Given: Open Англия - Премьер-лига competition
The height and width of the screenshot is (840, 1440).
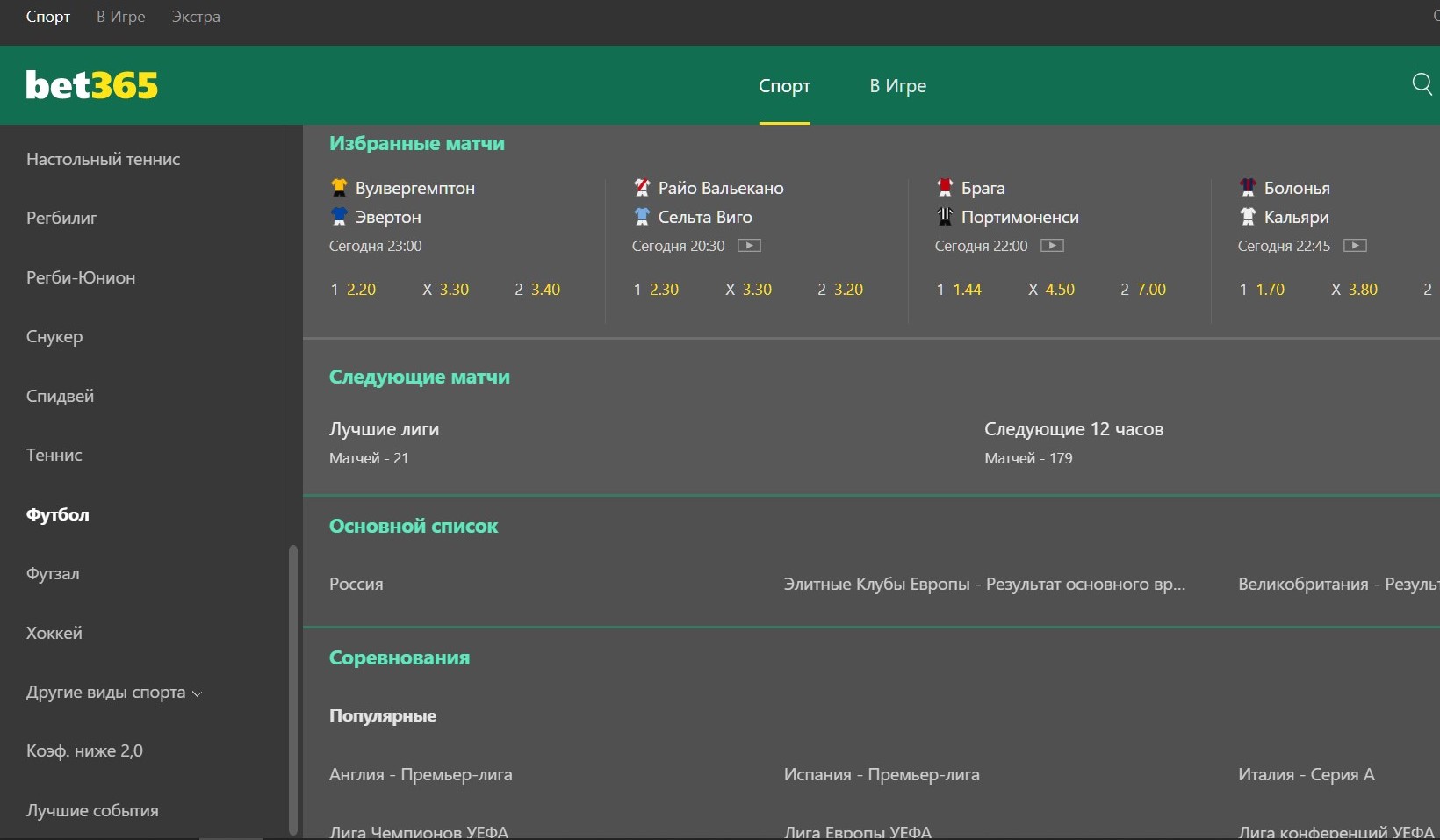Looking at the screenshot, I should [421, 774].
